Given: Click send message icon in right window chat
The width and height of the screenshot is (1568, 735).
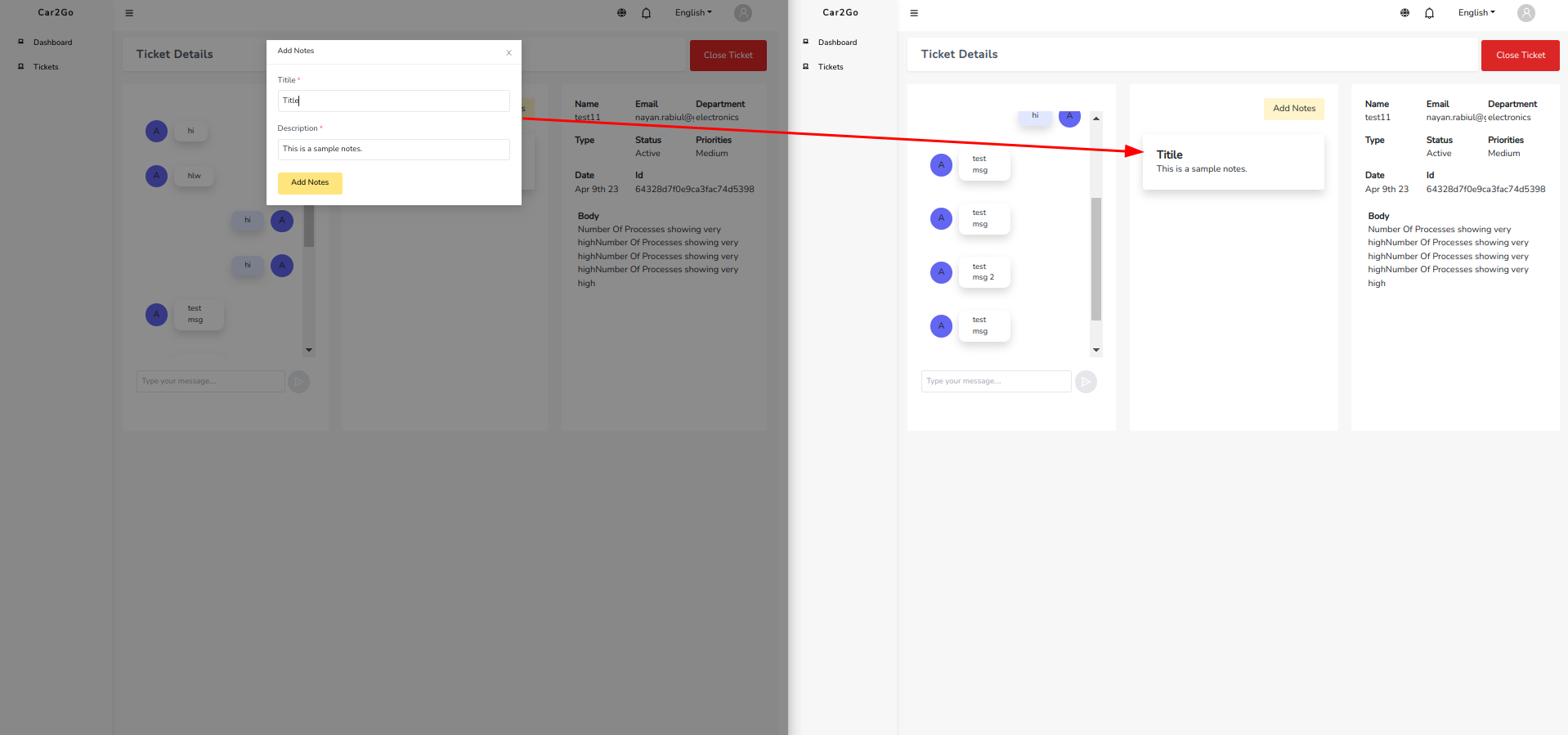Looking at the screenshot, I should pyautogui.click(x=1086, y=382).
